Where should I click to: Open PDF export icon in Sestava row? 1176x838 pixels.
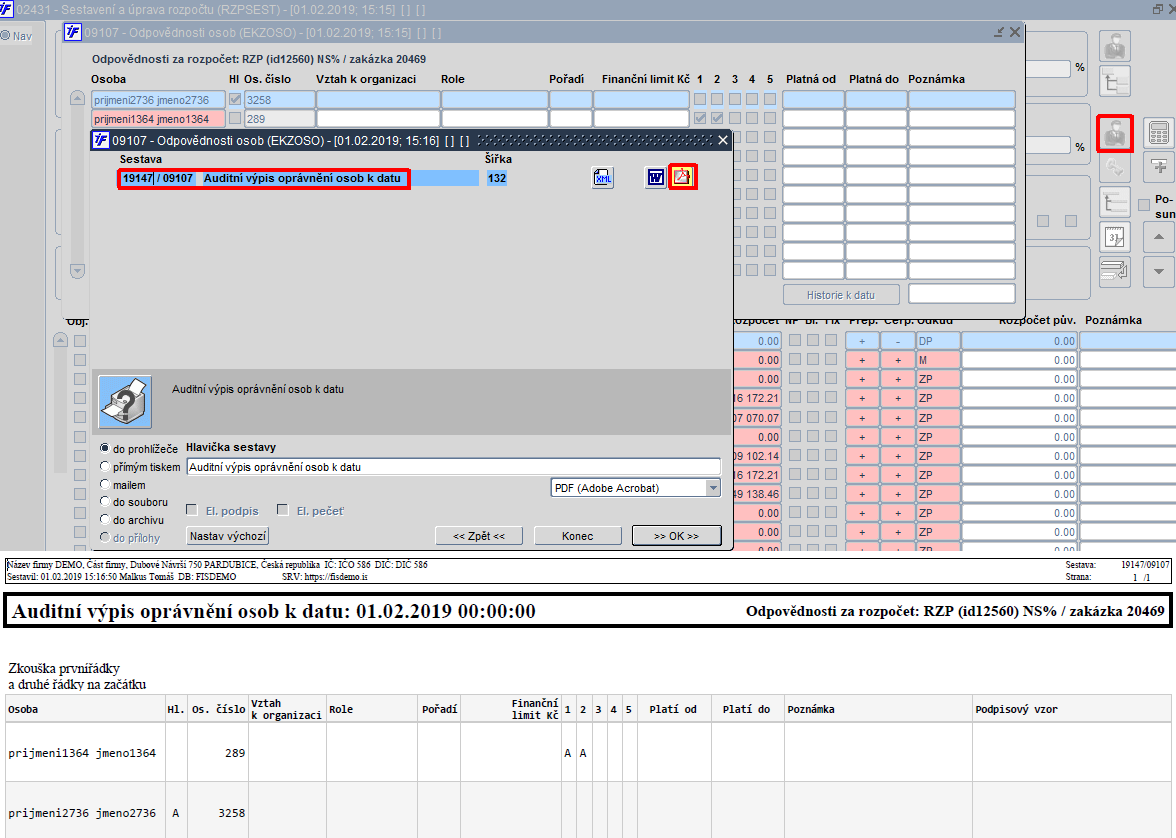(x=682, y=177)
